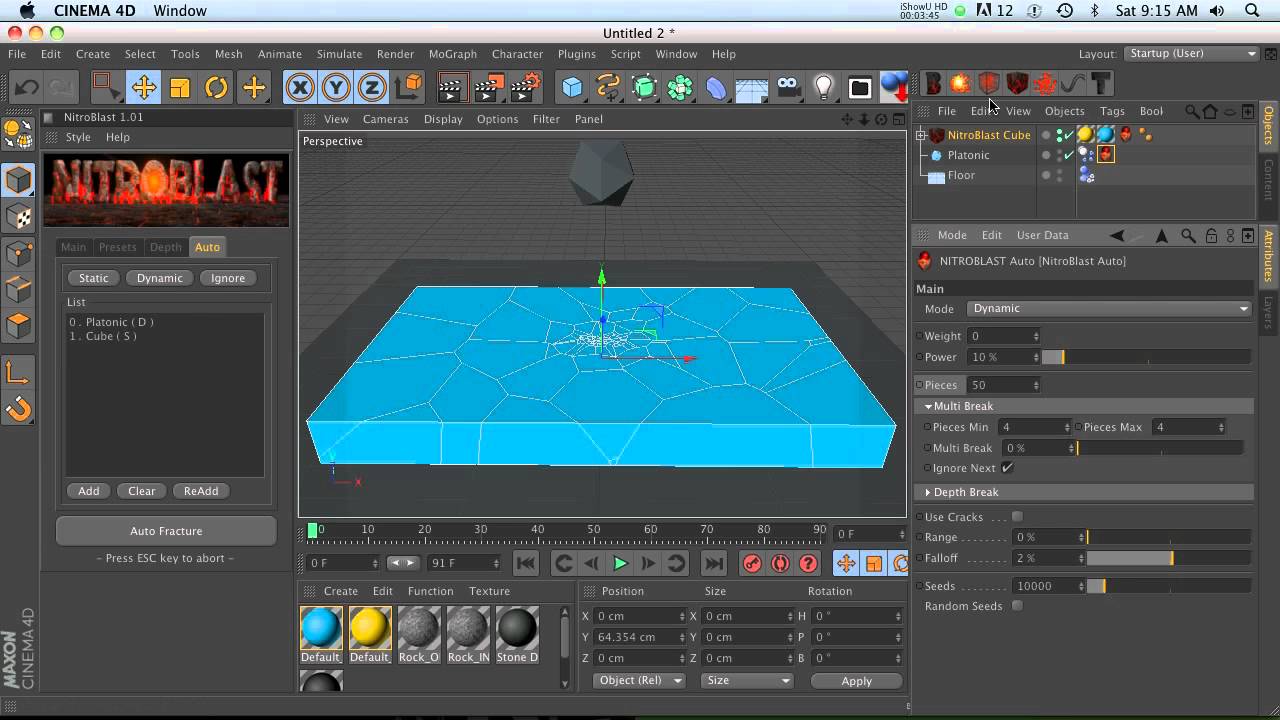
Task: Click the Clear button below the list
Action: coord(142,491)
